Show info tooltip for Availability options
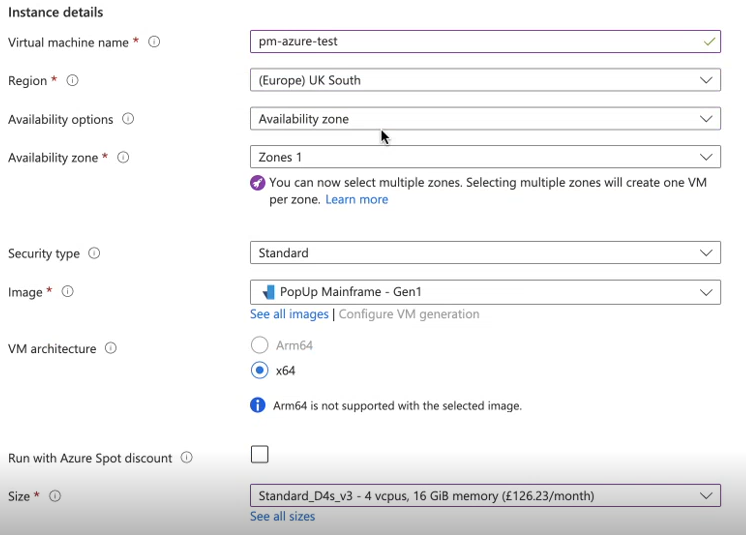Viewport: 746px width, 535px height. point(128,118)
